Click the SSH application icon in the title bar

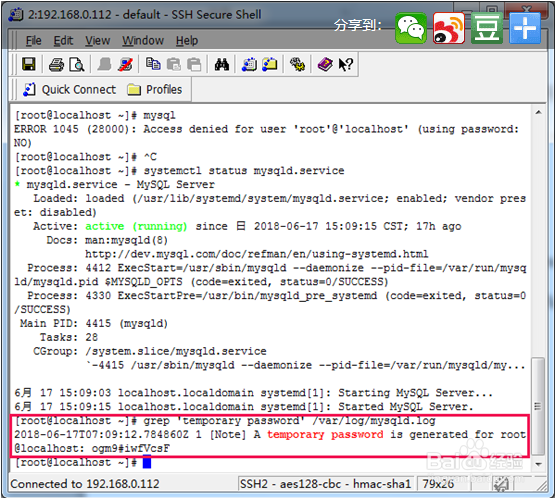coord(16,15)
